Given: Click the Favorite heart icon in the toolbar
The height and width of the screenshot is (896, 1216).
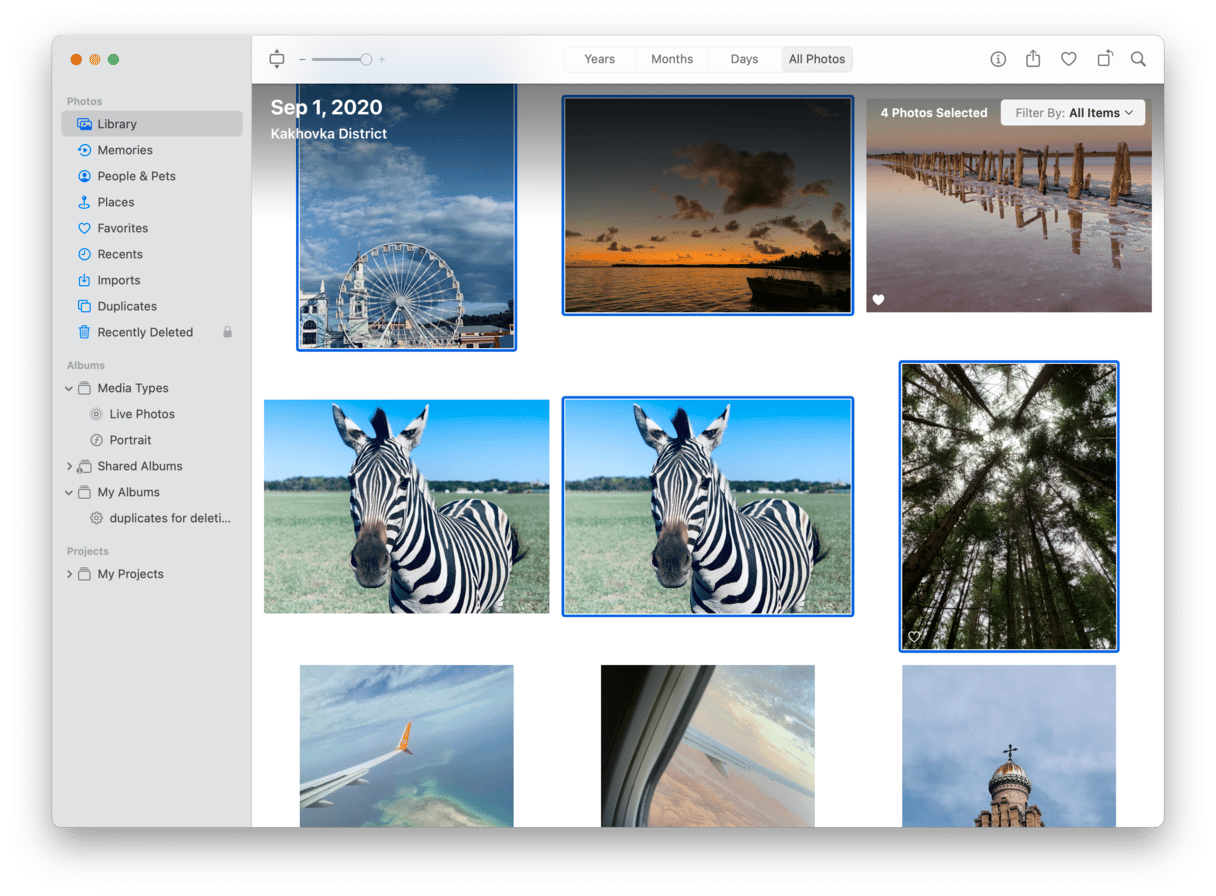Looking at the screenshot, I should (x=1068, y=59).
